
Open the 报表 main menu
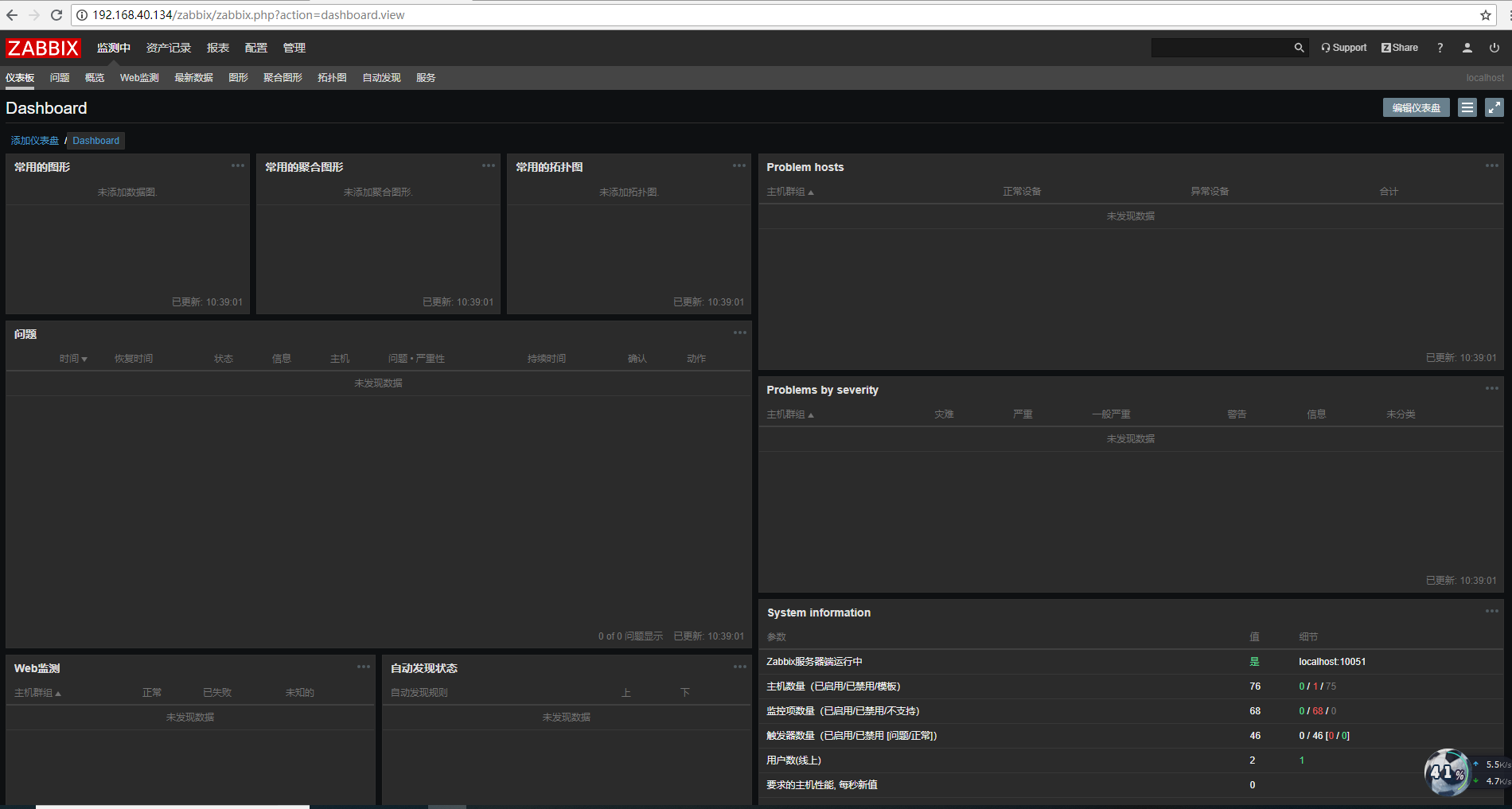coord(218,48)
